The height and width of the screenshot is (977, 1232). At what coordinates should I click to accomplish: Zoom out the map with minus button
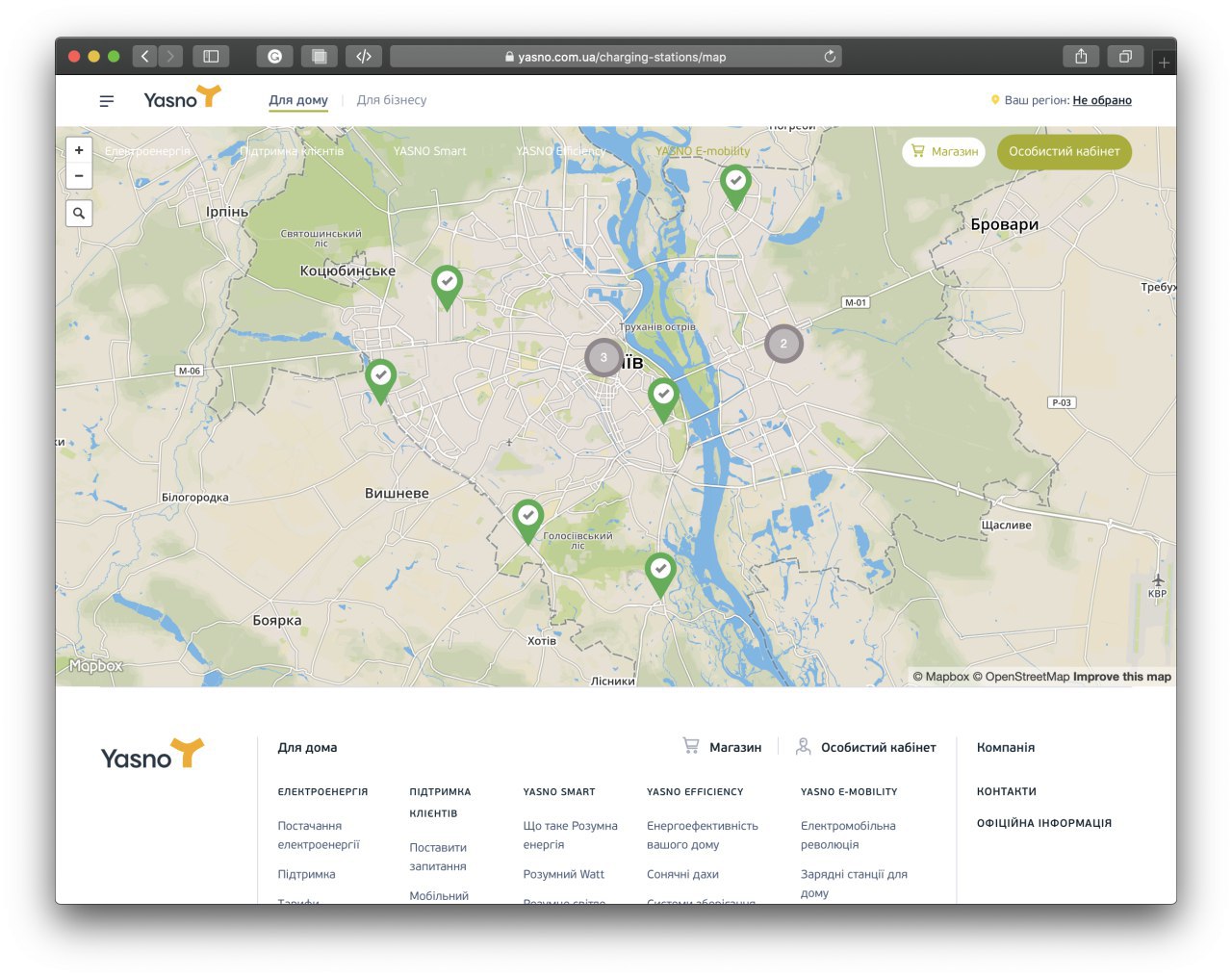[79, 175]
